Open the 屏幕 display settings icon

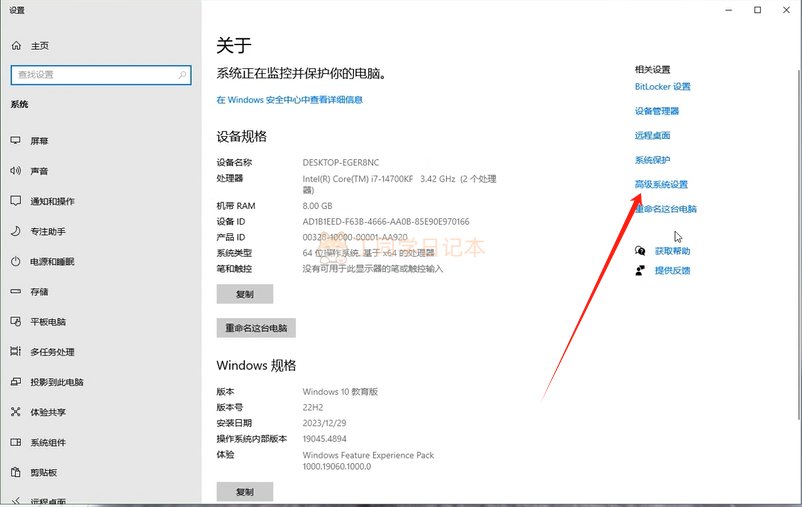[x=16, y=141]
